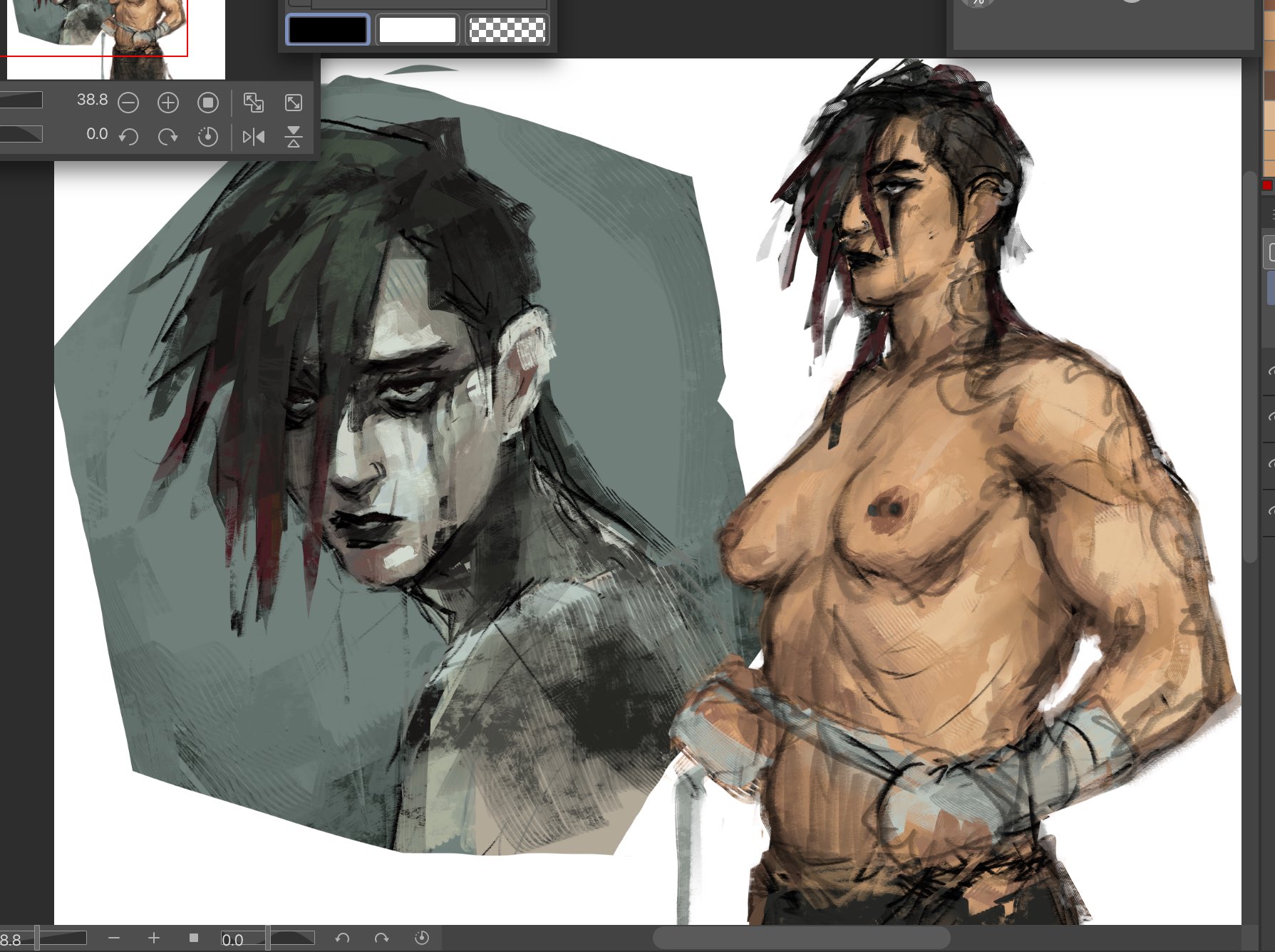Click rotate left arrow in bottom bar

342,938
